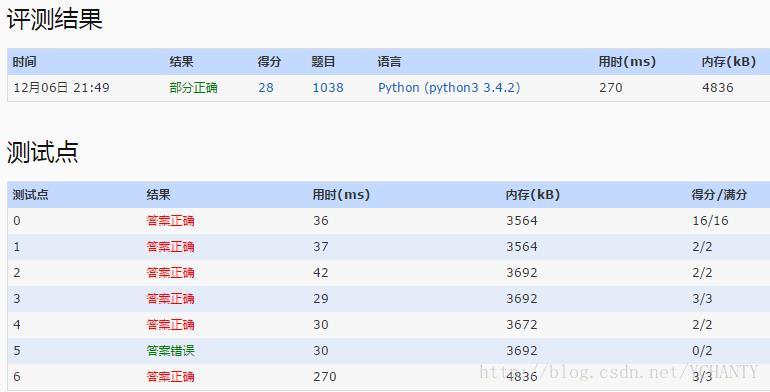Select the 3564 memory for test point 0
Viewport: 770px width, 392px height.
(522, 221)
